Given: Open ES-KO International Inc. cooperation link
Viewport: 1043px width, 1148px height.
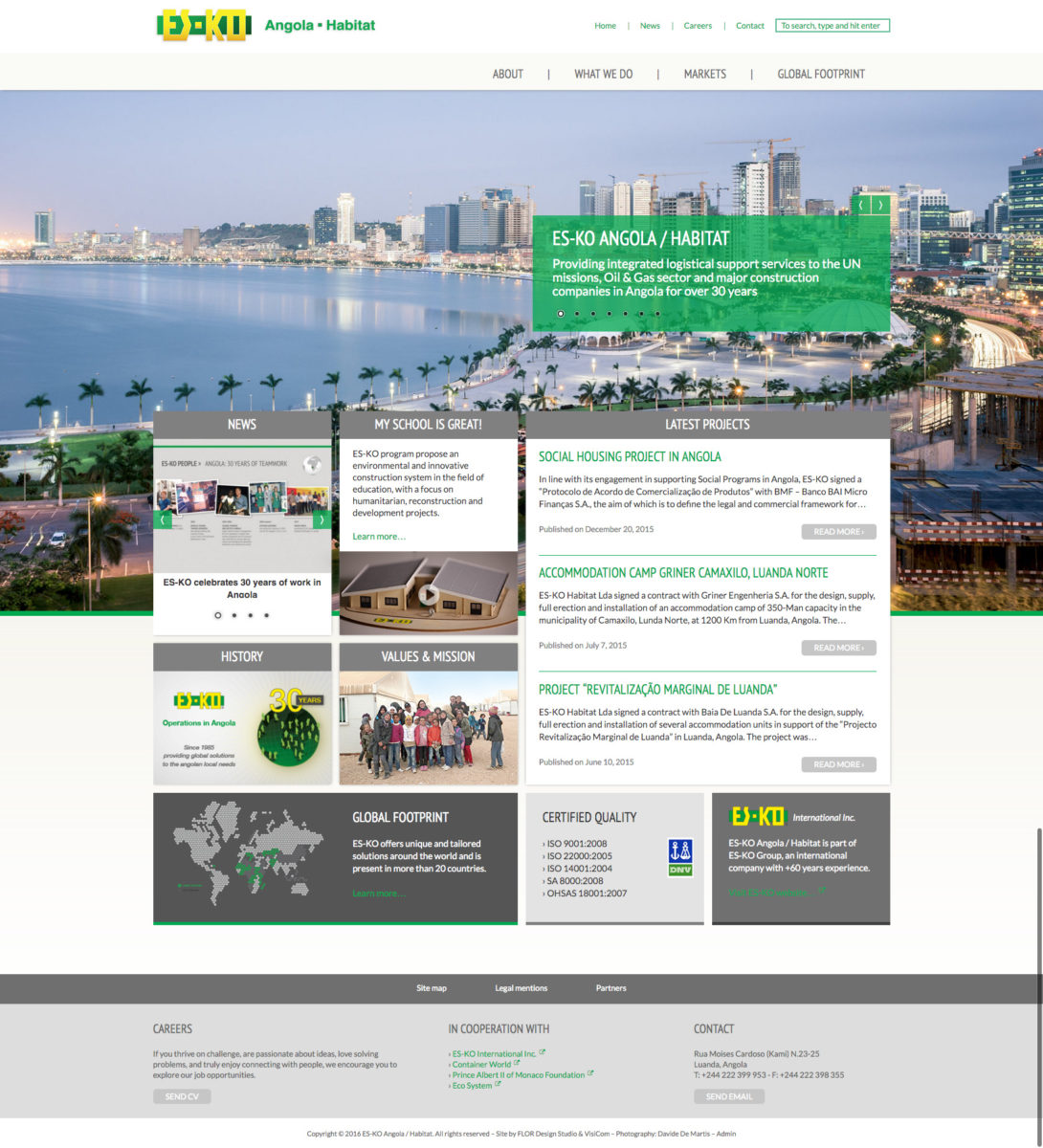Looking at the screenshot, I should pos(494,1053).
